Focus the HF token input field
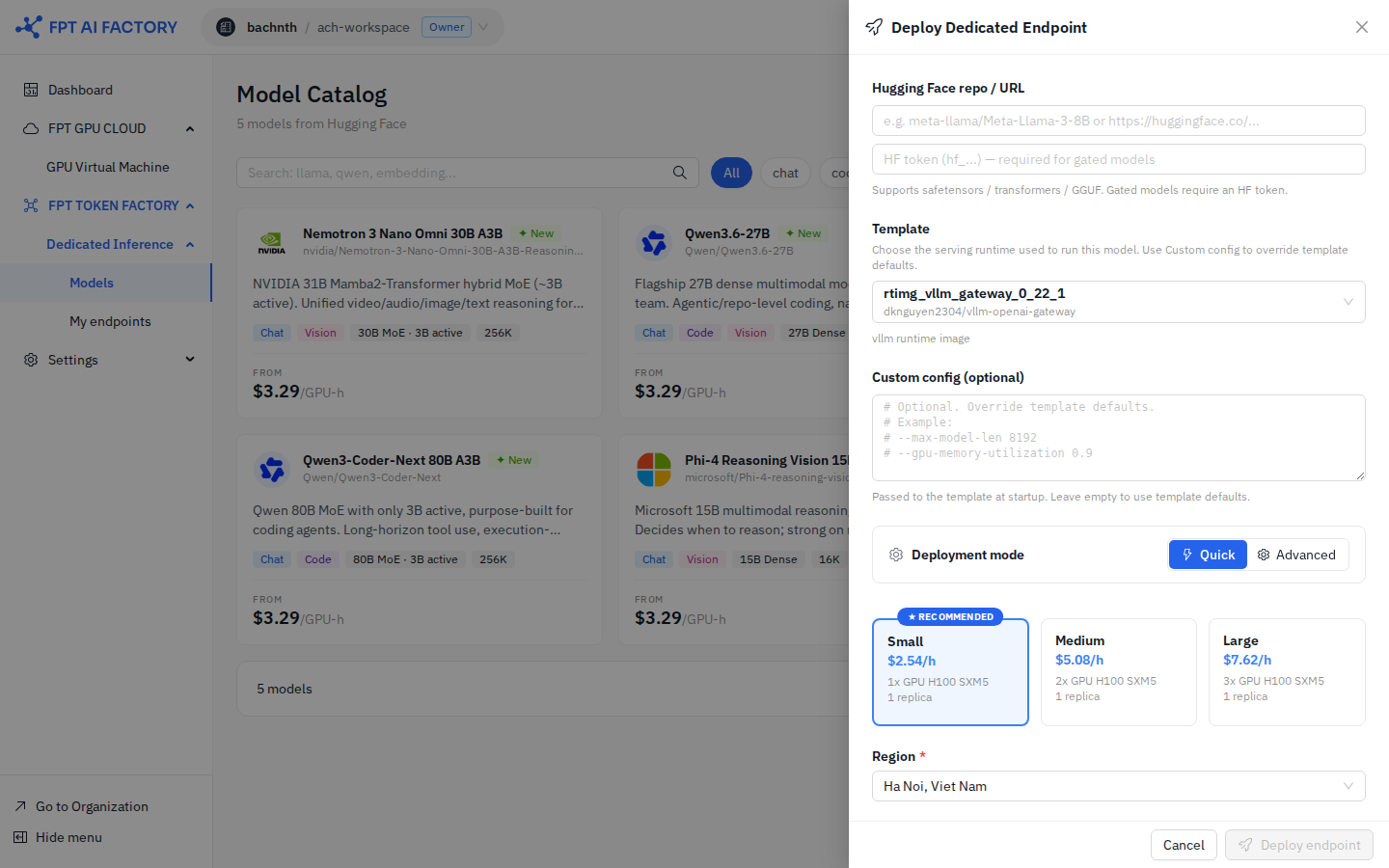The width and height of the screenshot is (1389, 868). (1119, 159)
